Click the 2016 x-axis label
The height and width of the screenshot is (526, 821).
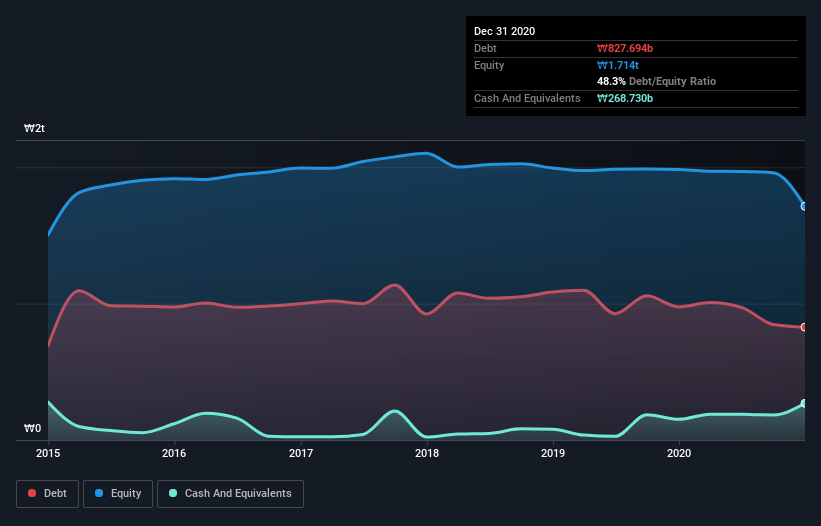click(x=174, y=453)
